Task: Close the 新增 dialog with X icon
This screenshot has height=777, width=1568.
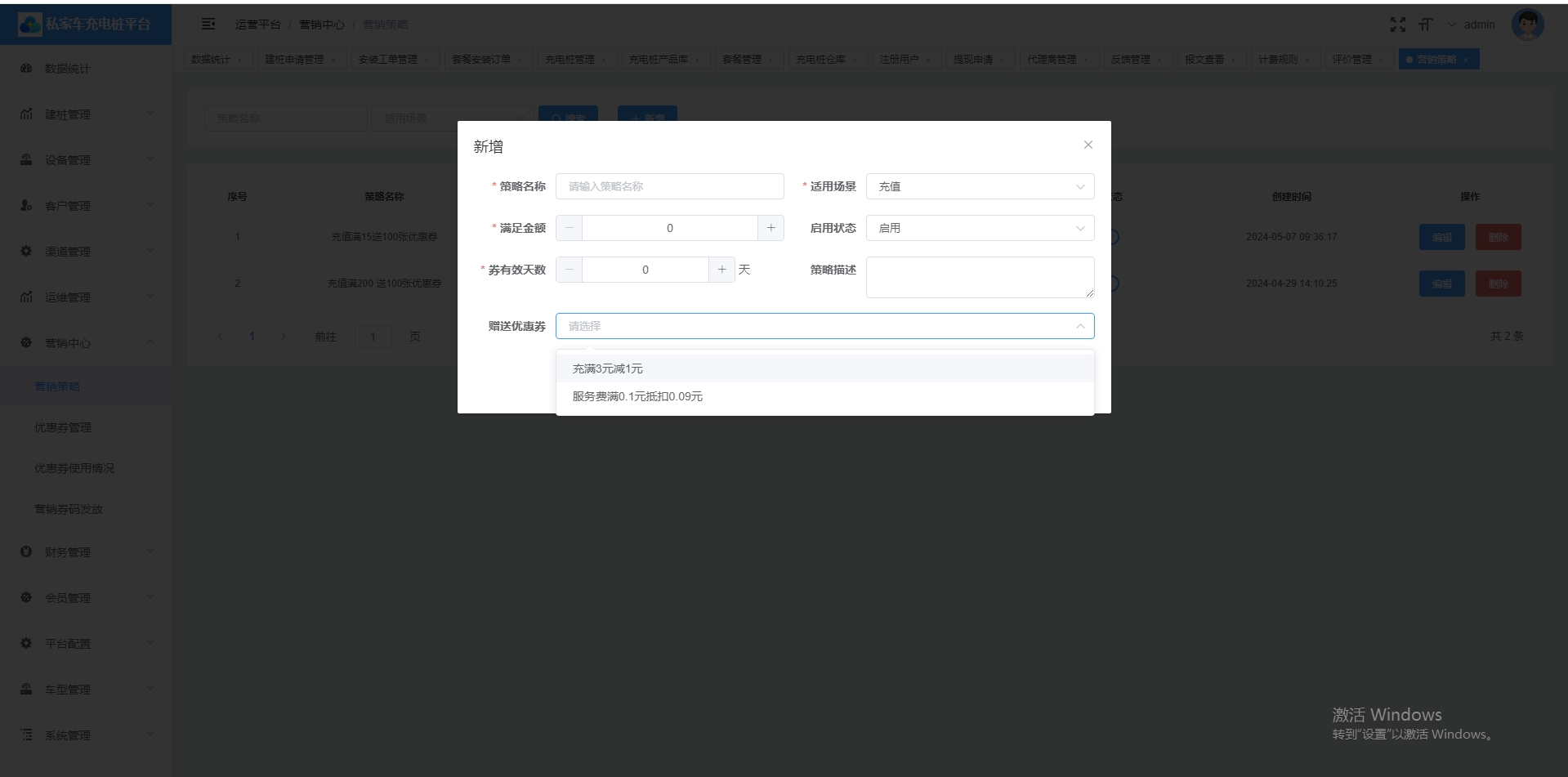Action: click(1088, 145)
